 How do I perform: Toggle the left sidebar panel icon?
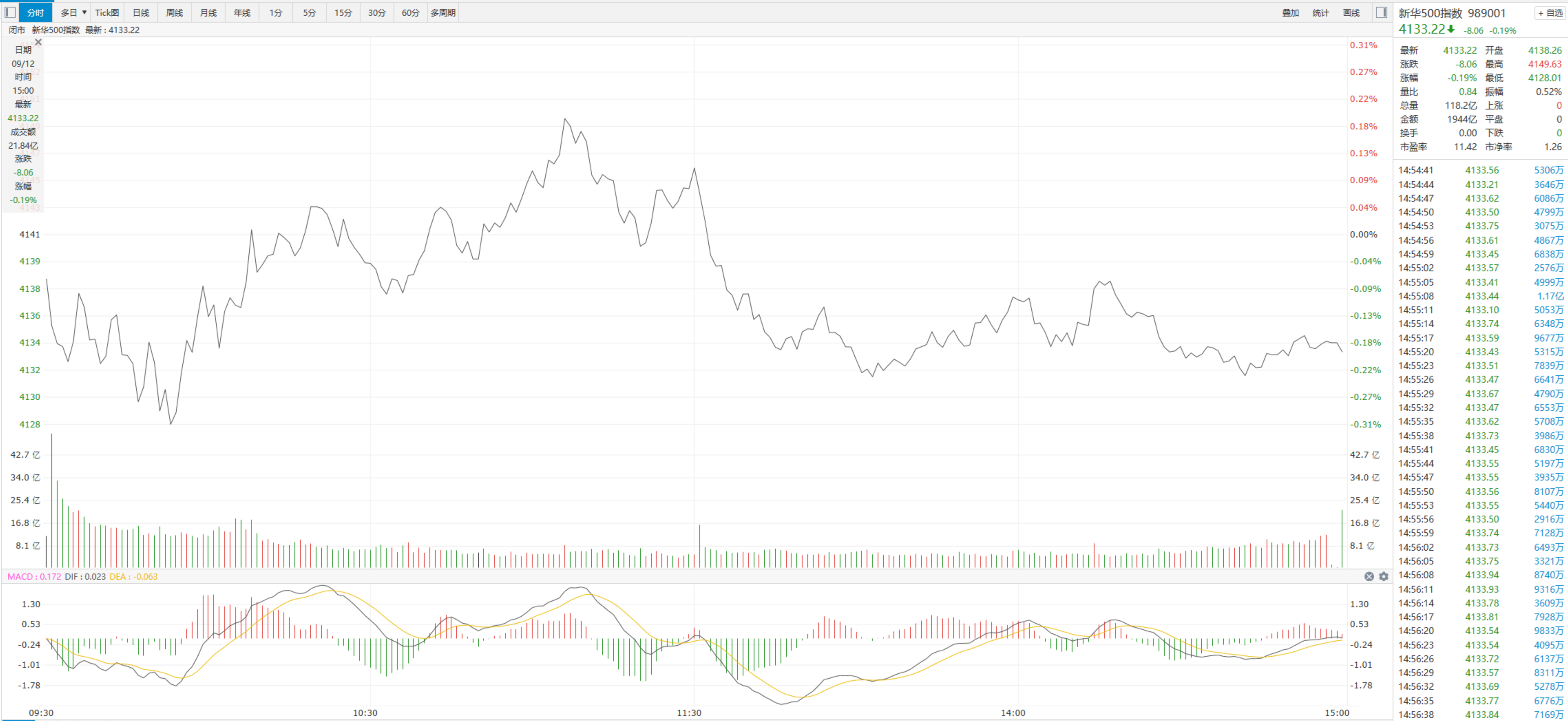point(10,13)
